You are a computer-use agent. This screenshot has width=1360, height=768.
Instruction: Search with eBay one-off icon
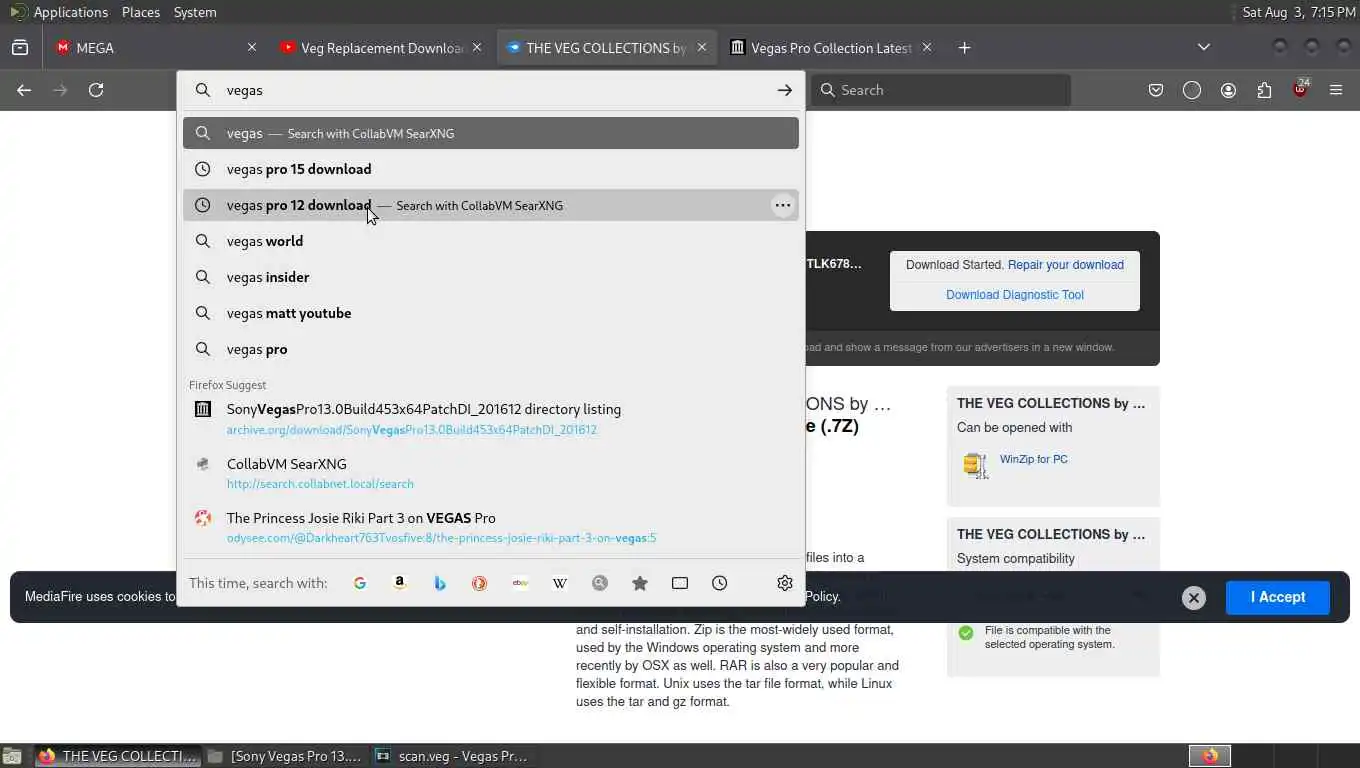(x=520, y=583)
